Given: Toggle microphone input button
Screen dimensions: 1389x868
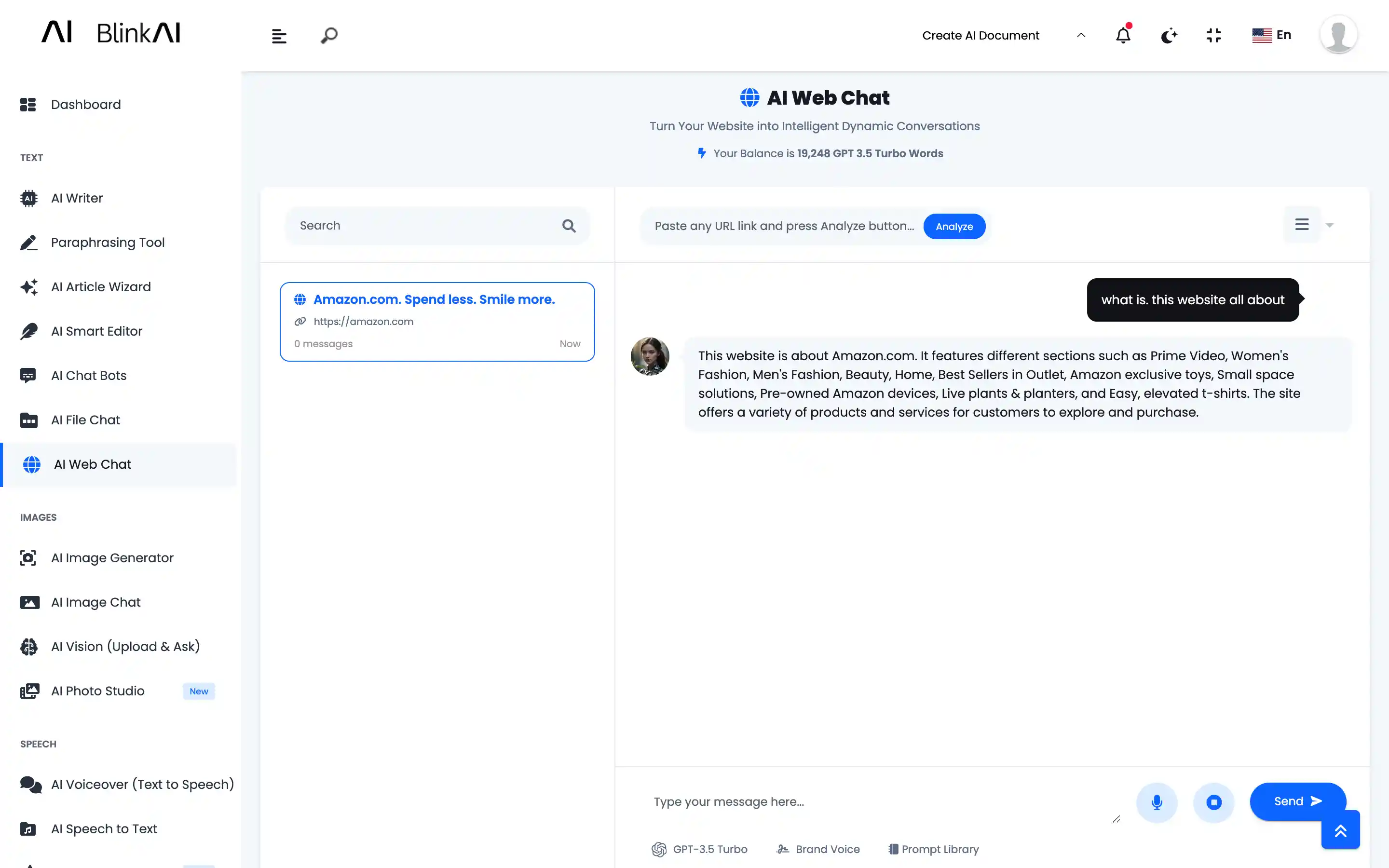Looking at the screenshot, I should click(1156, 802).
